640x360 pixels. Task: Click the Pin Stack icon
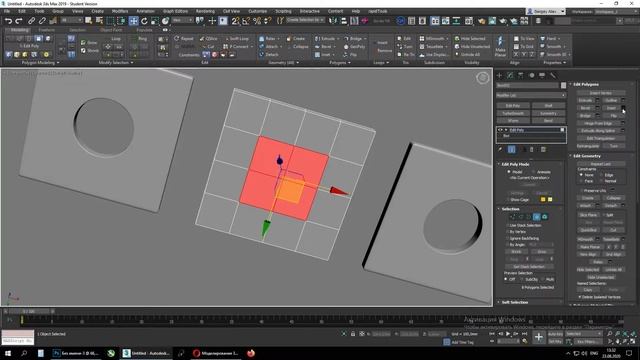[x=500, y=150]
